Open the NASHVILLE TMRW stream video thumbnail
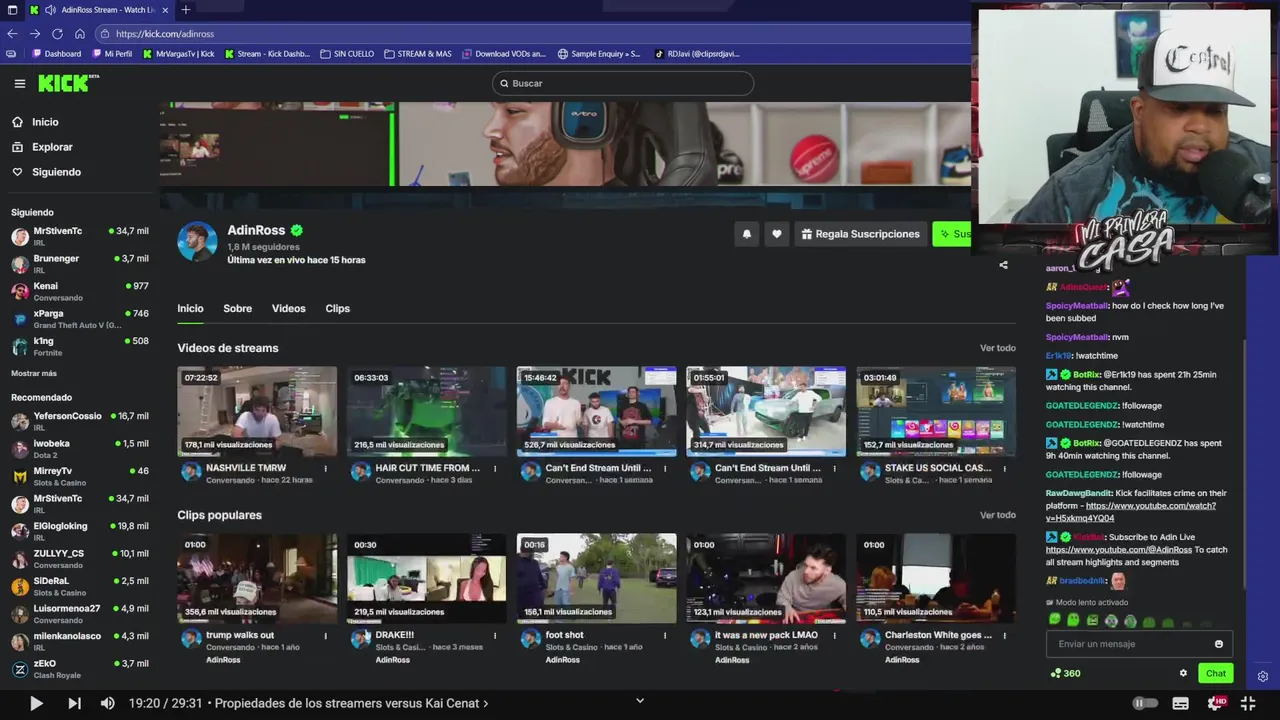Screen dimensions: 1280x720 click(257, 411)
